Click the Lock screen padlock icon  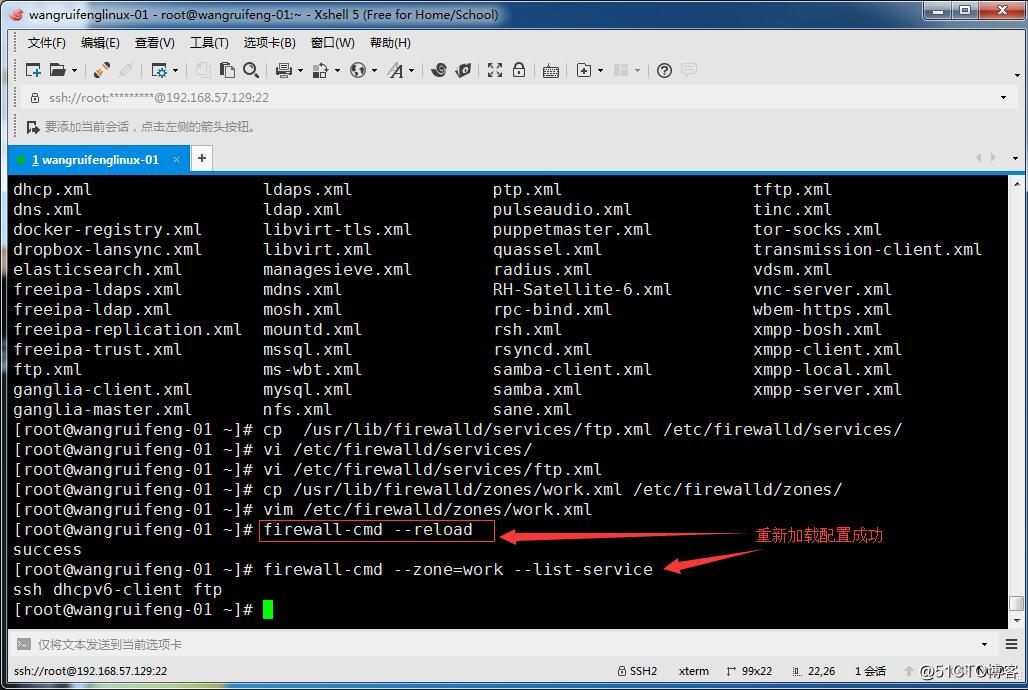point(519,70)
